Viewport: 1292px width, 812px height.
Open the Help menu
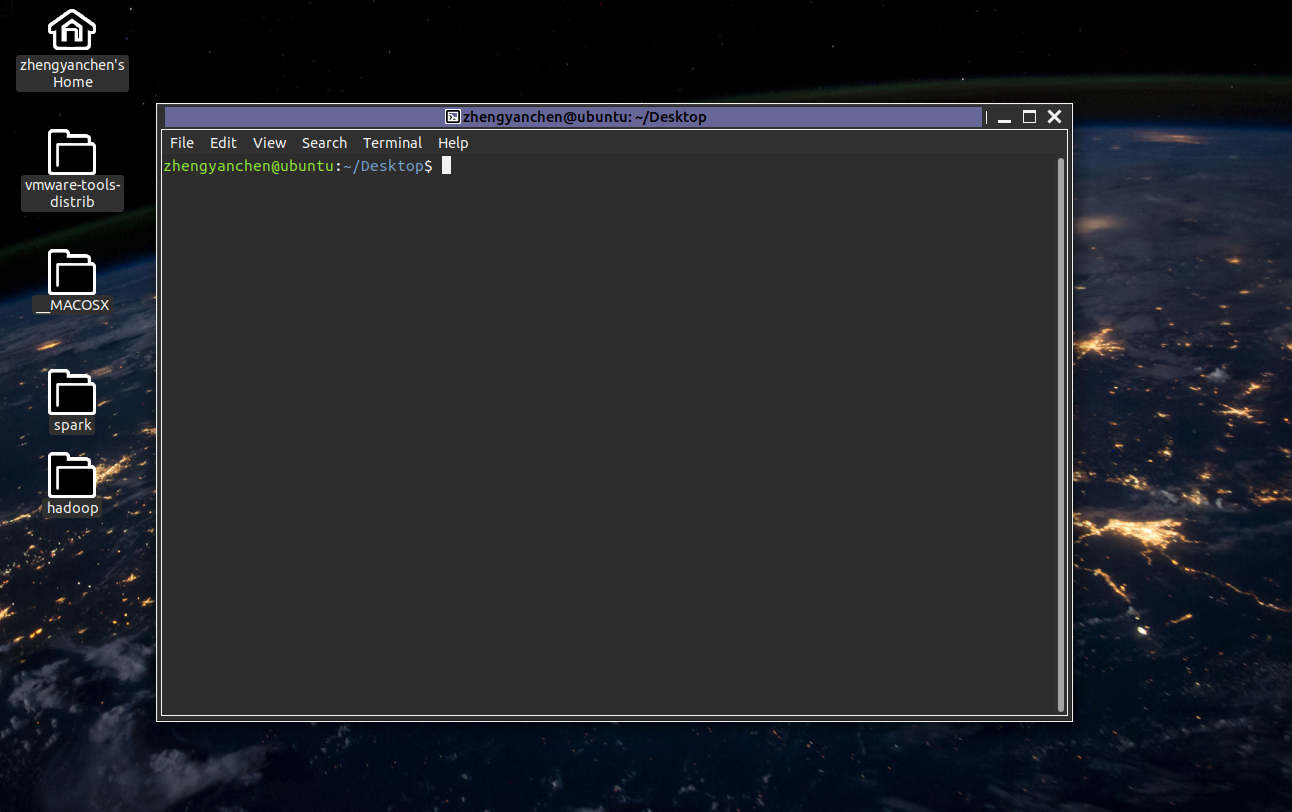[x=453, y=143]
